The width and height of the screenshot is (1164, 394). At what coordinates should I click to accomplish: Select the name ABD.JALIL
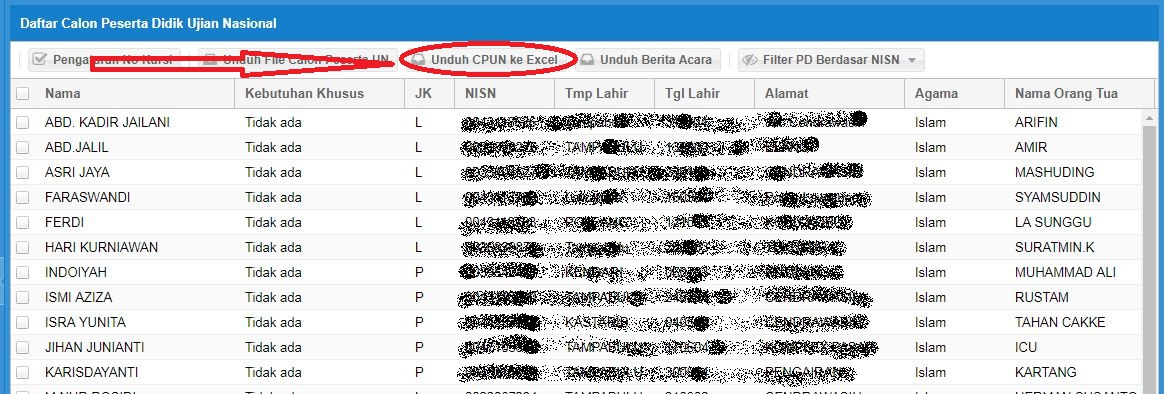[x=76, y=148]
